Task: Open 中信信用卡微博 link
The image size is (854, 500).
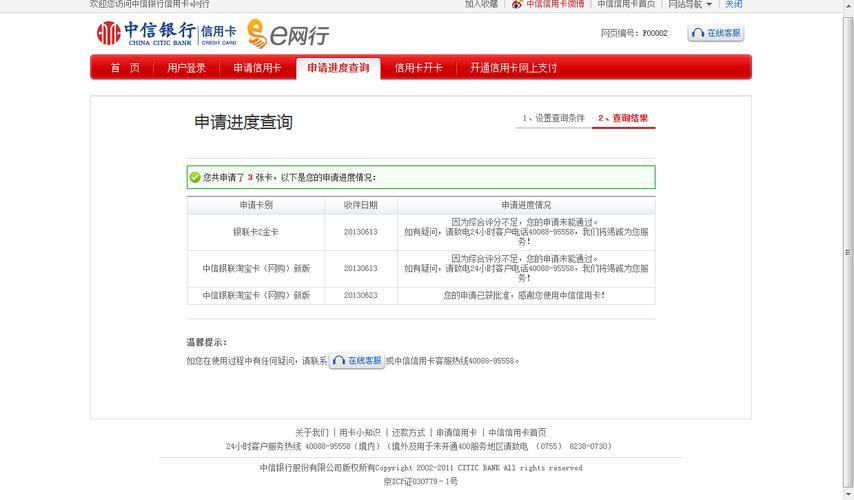Action: 555,4
